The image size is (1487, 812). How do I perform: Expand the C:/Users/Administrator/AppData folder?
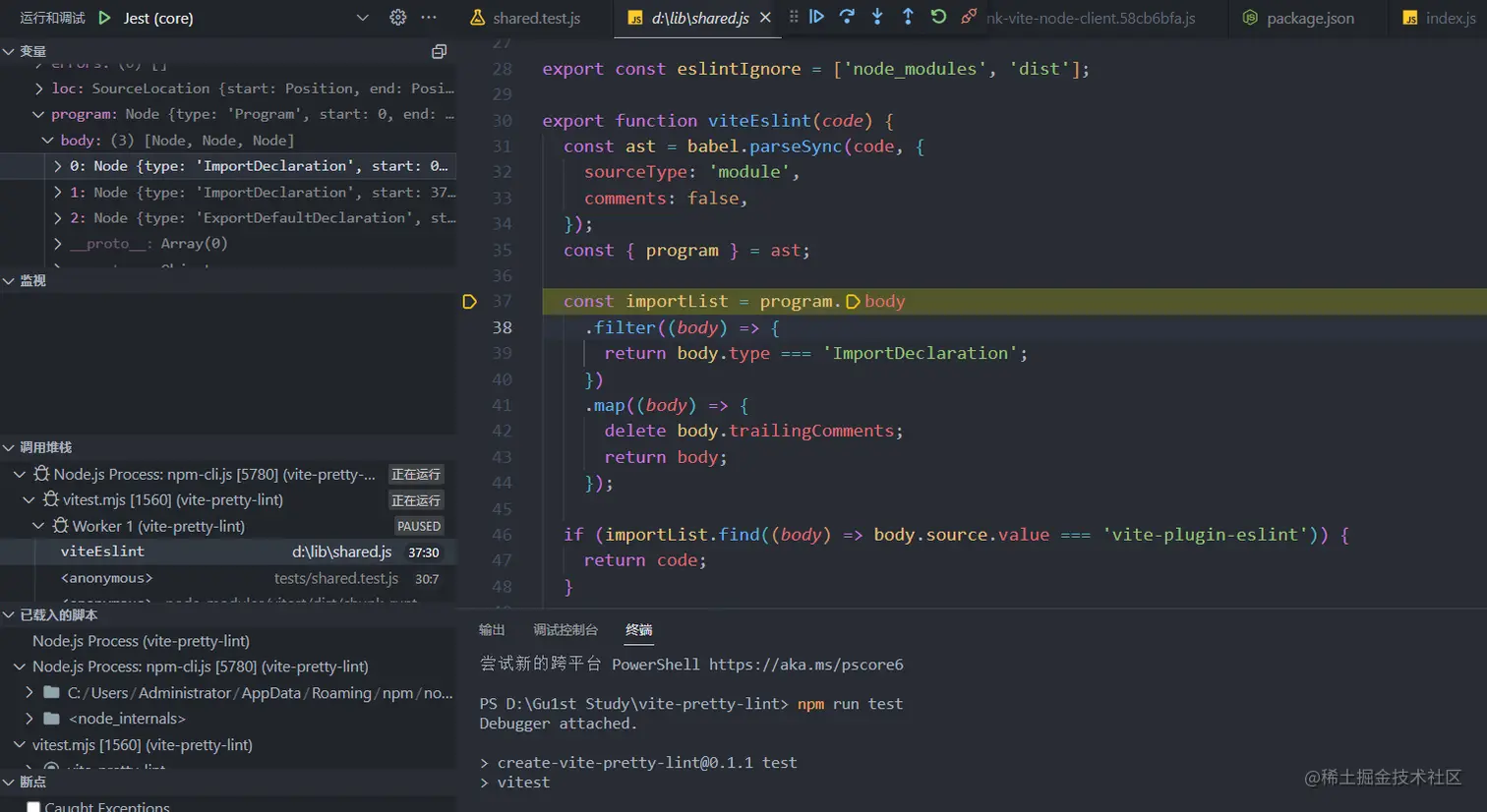[29, 692]
